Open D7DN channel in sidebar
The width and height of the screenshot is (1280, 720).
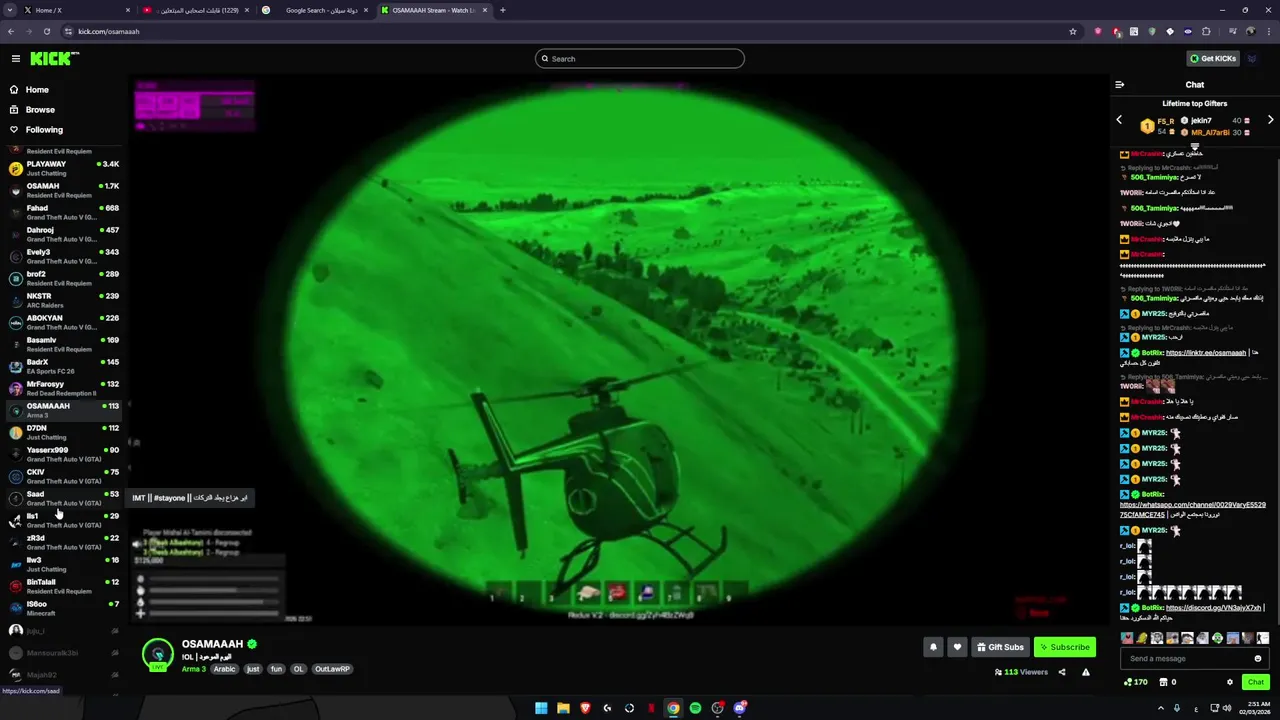(x=64, y=432)
